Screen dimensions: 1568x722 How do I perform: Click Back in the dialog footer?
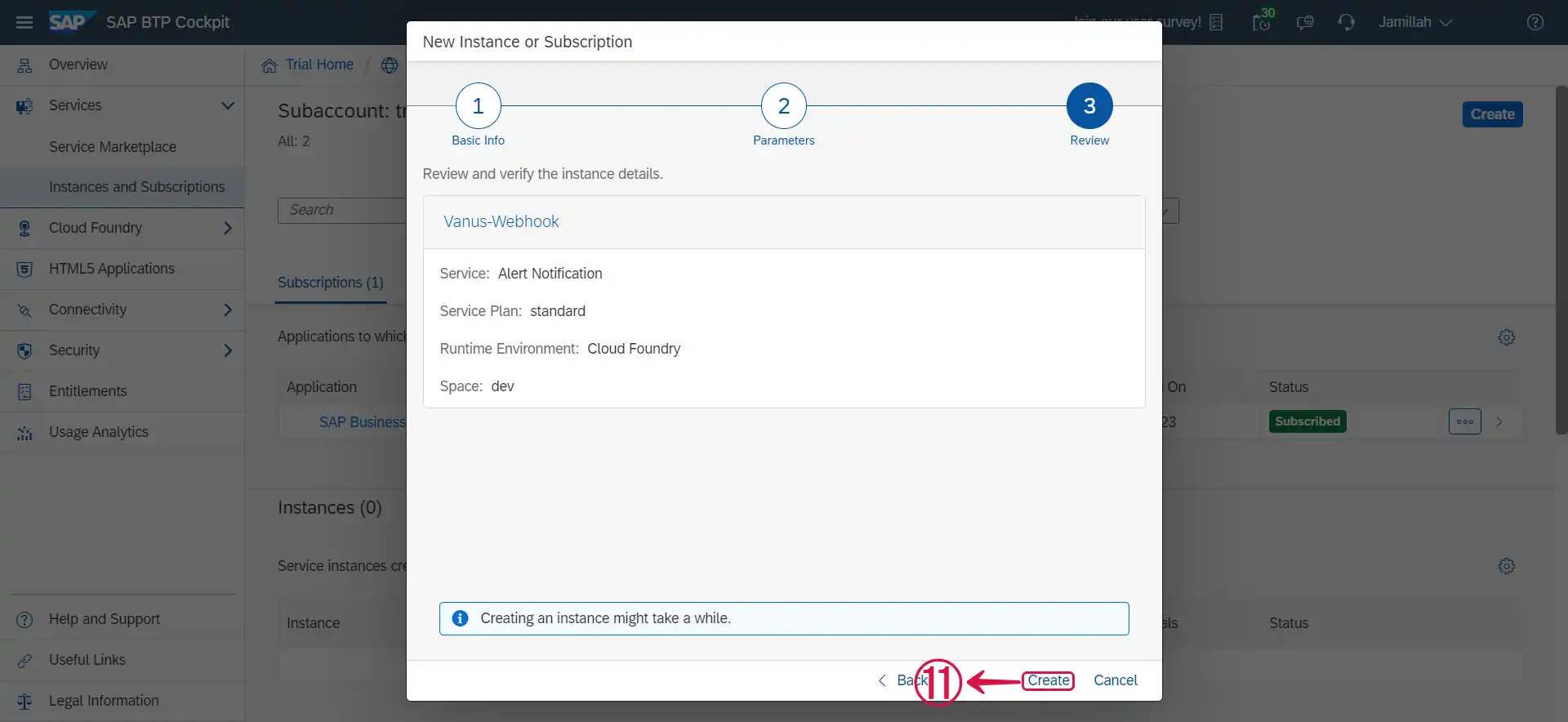point(903,680)
